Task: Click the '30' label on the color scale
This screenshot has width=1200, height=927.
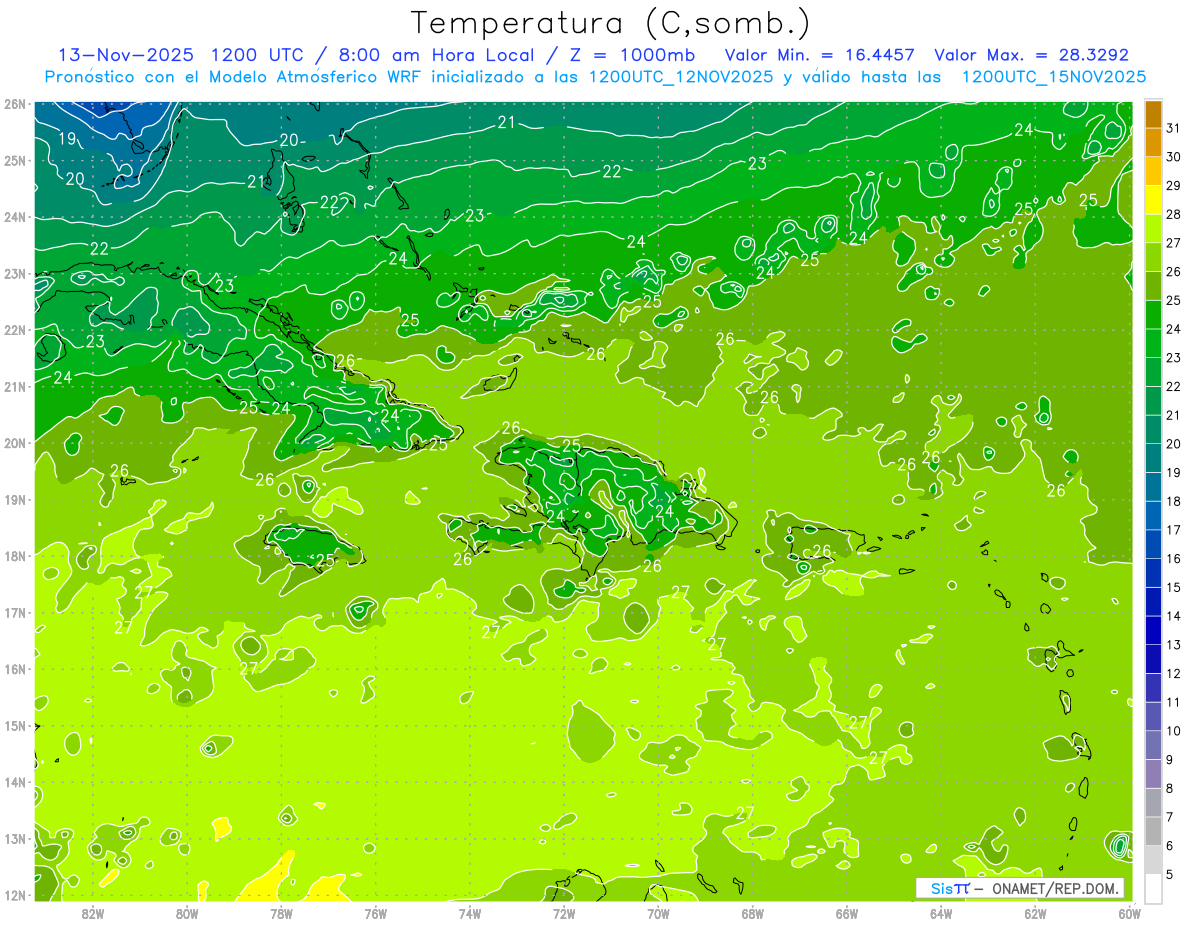Action: 1174,157
